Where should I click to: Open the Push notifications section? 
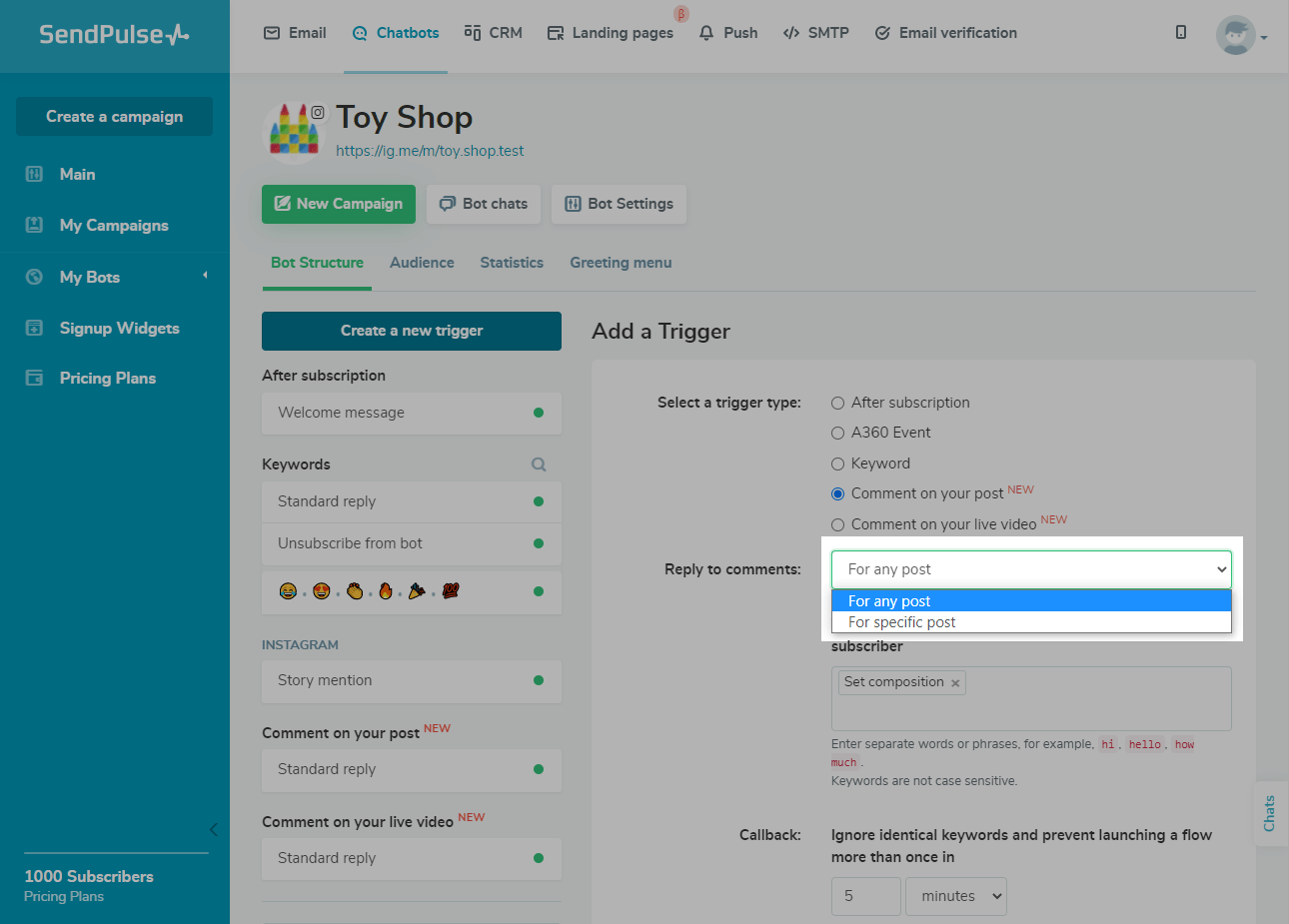[x=728, y=33]
